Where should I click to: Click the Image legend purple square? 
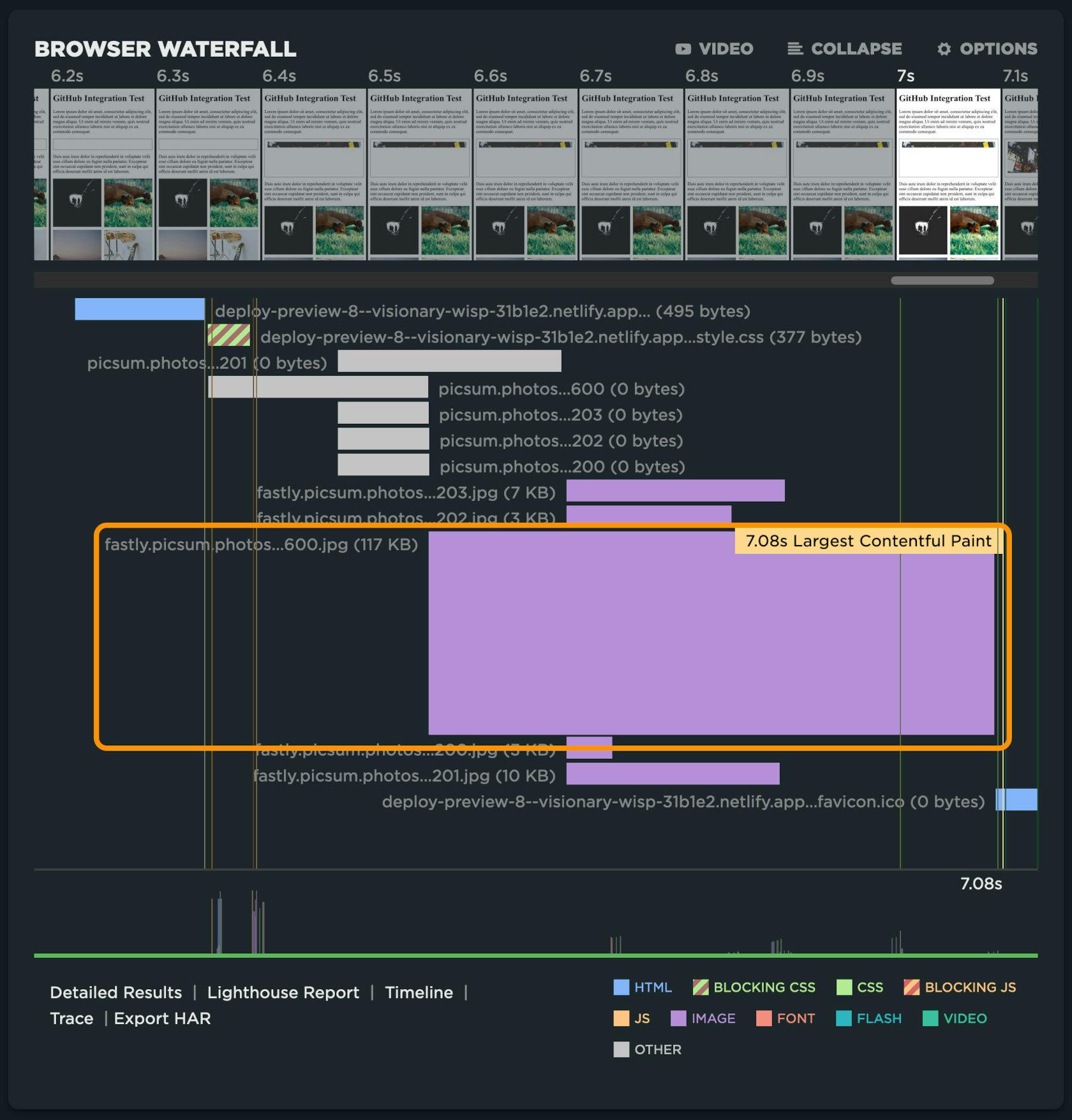coord(678,1019)
